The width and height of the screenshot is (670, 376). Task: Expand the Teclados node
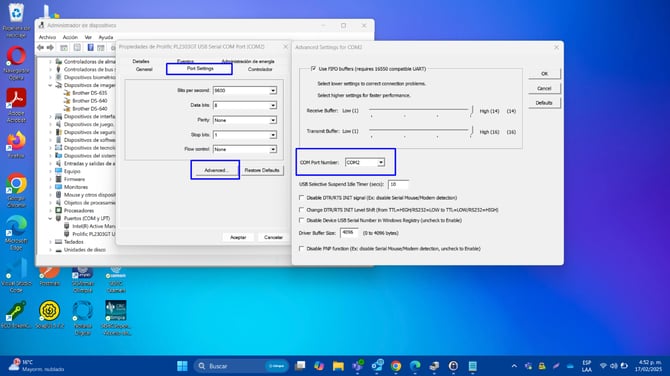click(50, 242)
